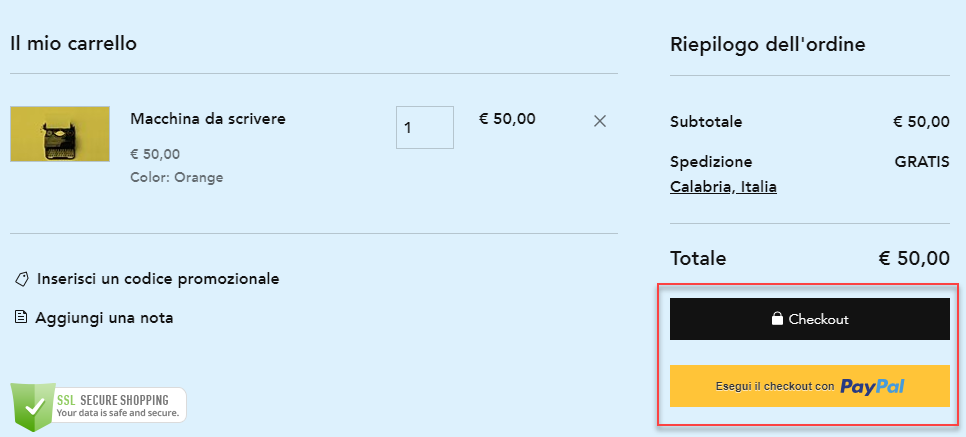Click the Color: Orange option text
Viewport: 966px width, 437px height.
pyautogui.click(x=177, y=178)
